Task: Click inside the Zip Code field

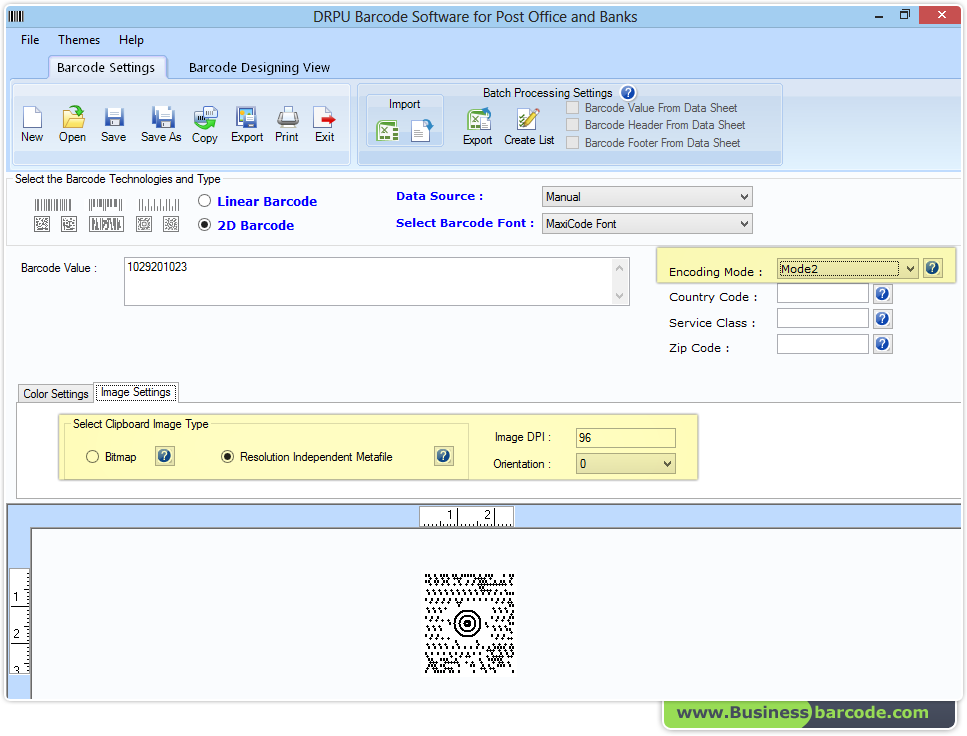Action: [x=822, y=343]
